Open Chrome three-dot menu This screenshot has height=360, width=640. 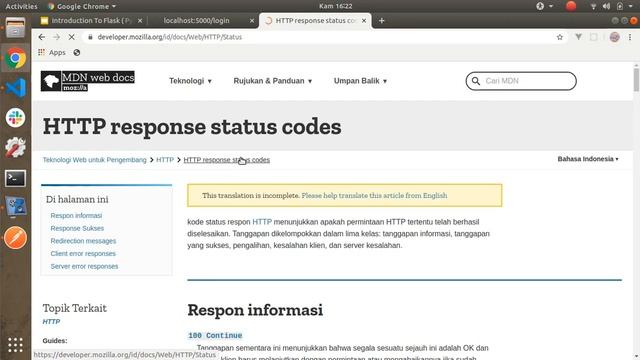click(x=630, y=37)
